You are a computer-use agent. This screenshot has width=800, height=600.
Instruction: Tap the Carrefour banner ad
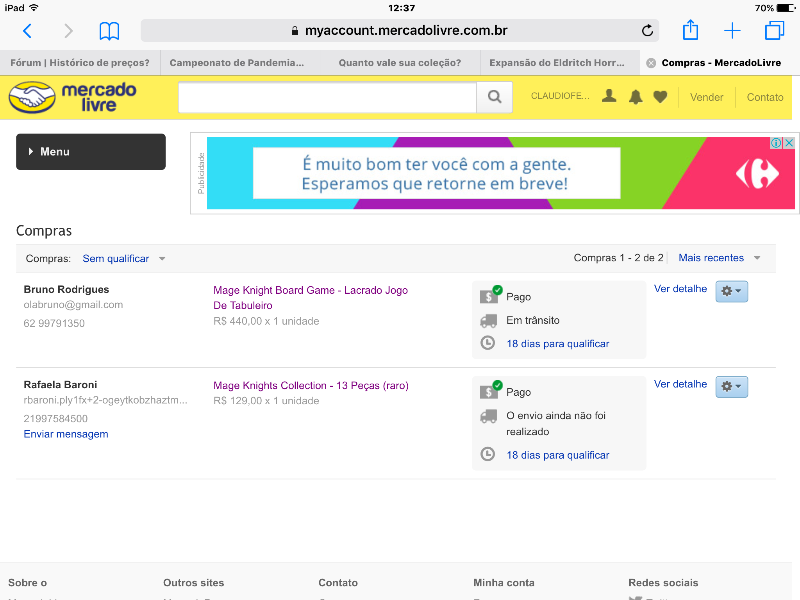coord(501,173)
